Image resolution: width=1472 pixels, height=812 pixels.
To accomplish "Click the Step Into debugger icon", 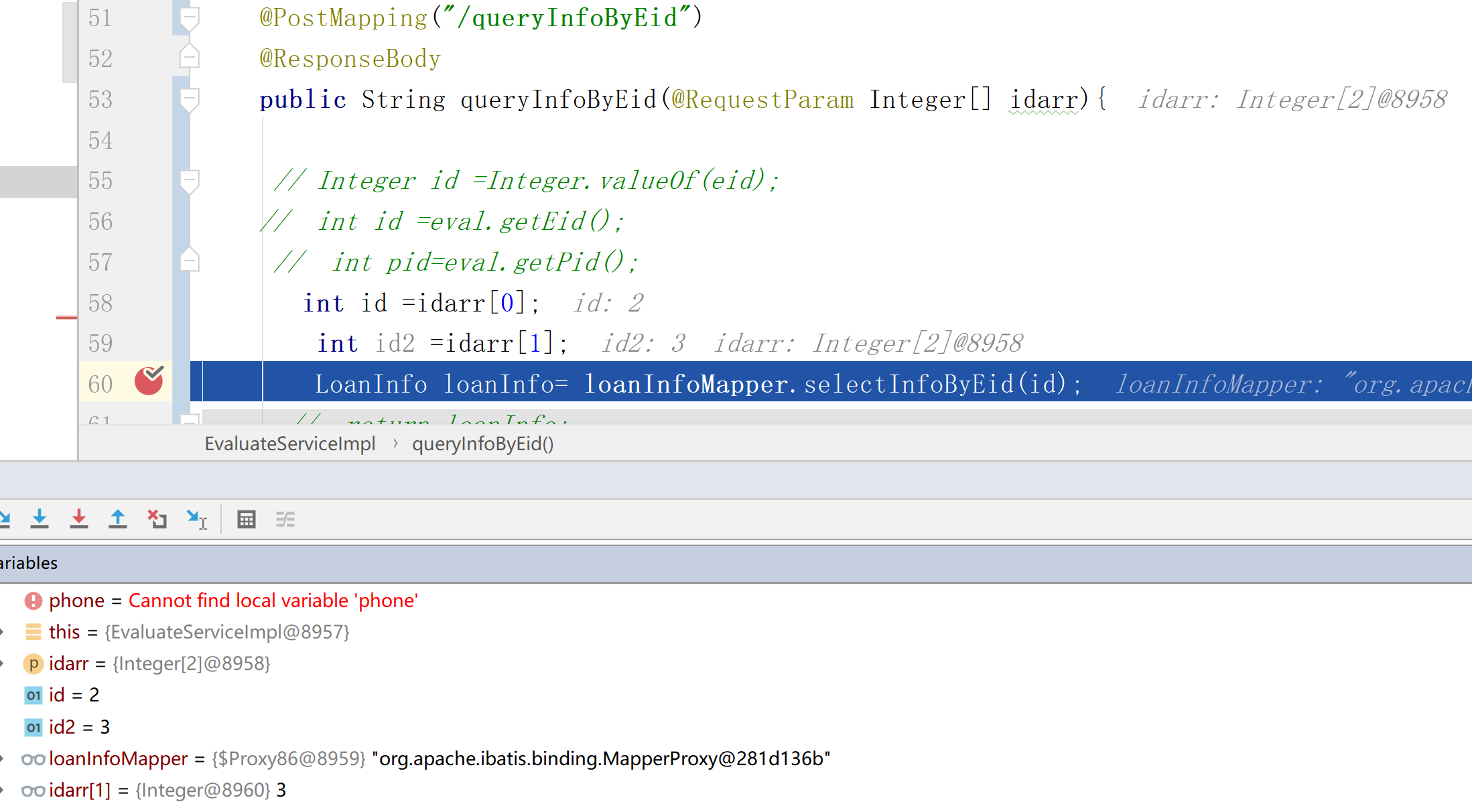I will [40, 519].
